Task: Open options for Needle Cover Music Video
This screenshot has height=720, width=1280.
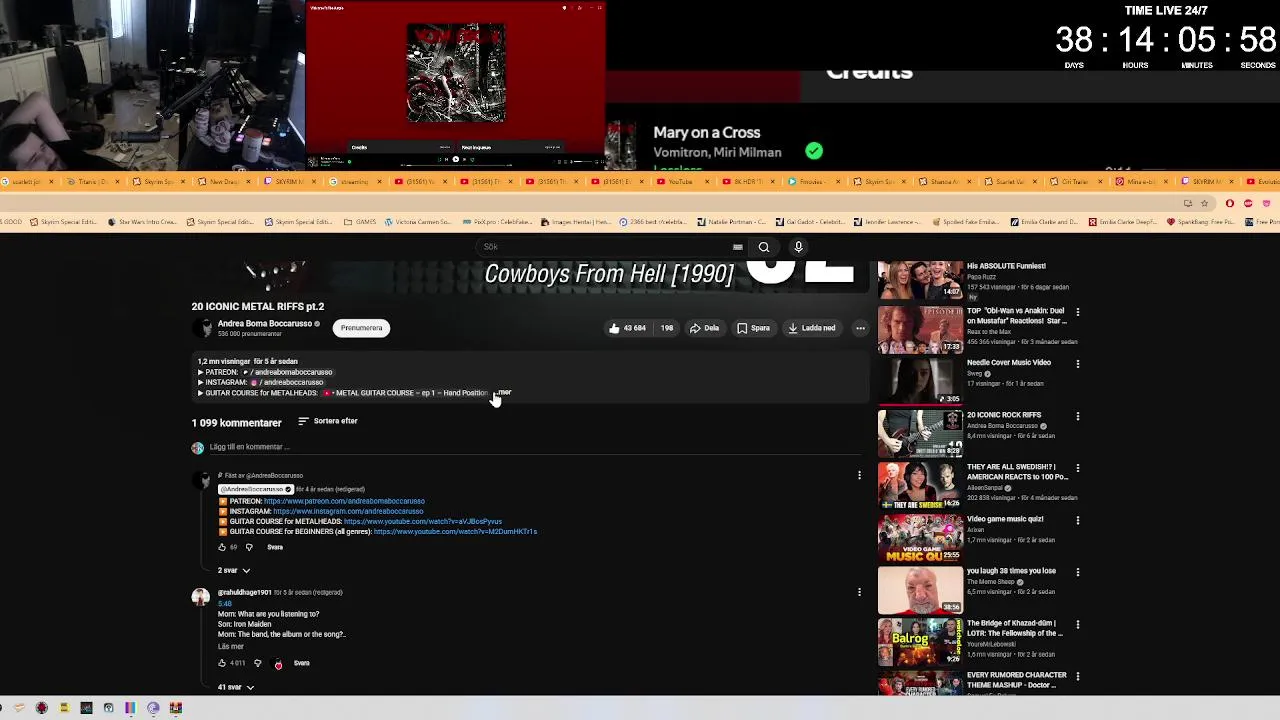Action: tap(1077, 364)
